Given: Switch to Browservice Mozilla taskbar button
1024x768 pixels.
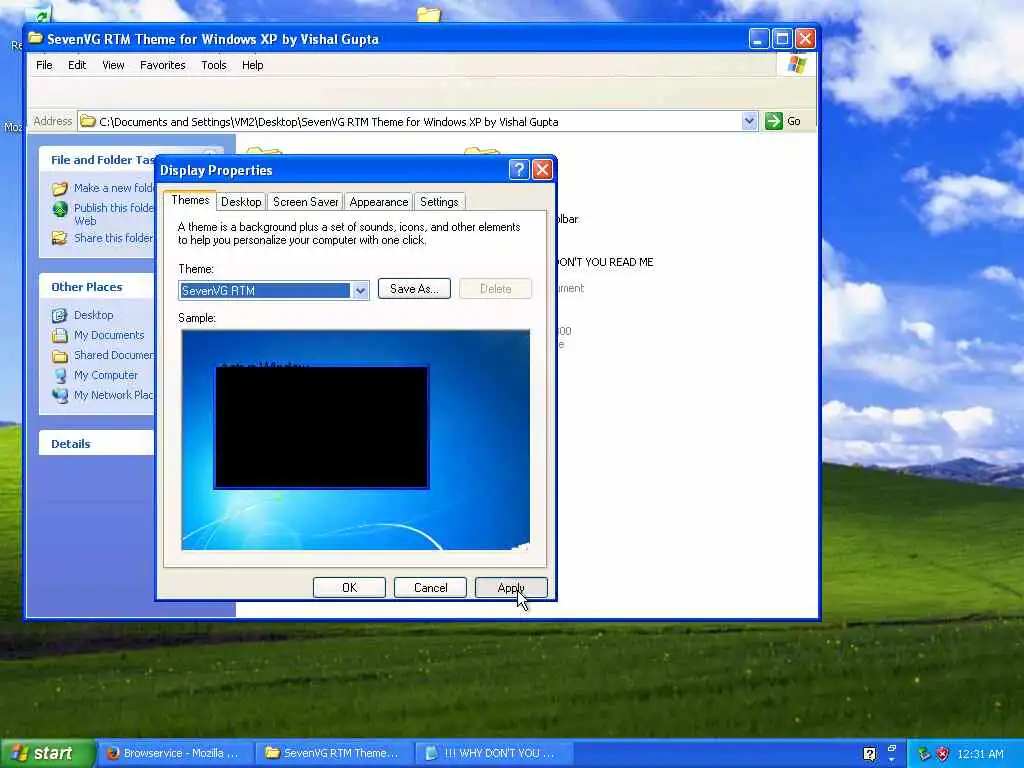Looking at the screenshot, I should point(175,754).
